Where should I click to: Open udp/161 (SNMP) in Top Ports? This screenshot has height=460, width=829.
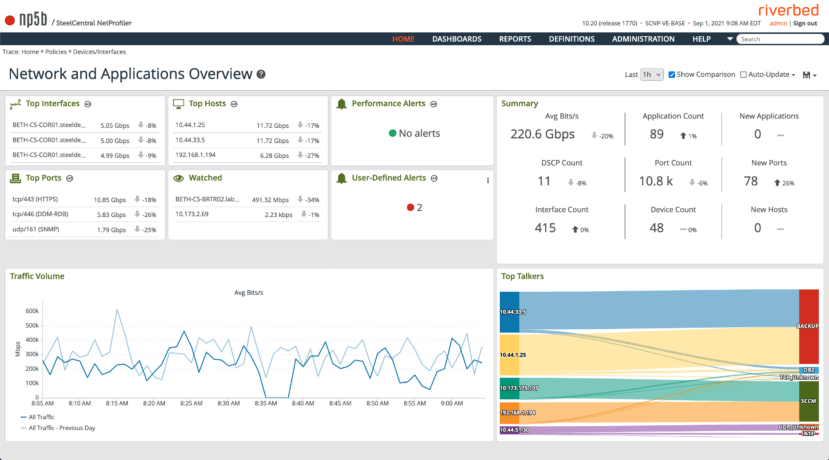(36, 229)
